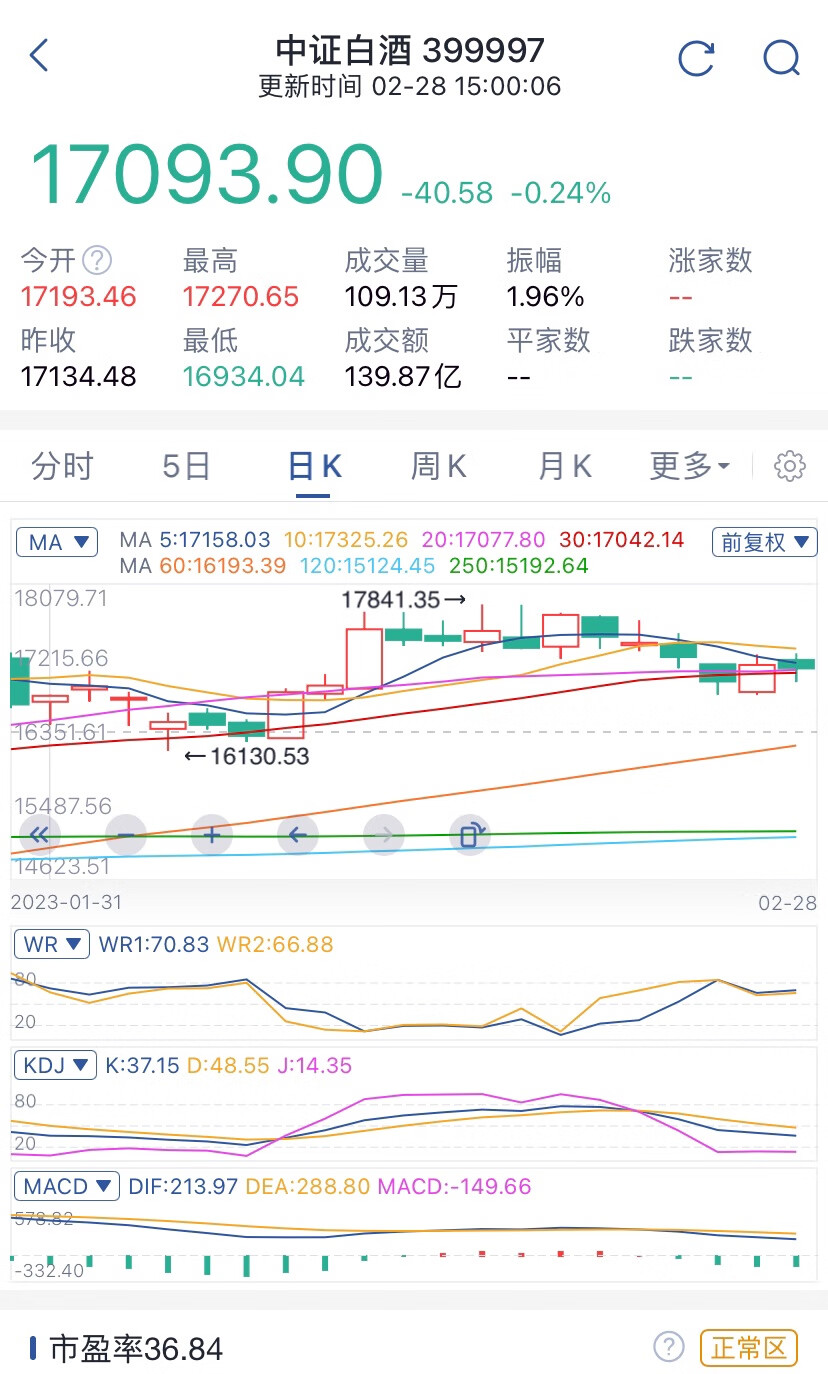The width and height of the screenshot is (828, 1374).
Task: Move chart one candle left
Action: 298,833
